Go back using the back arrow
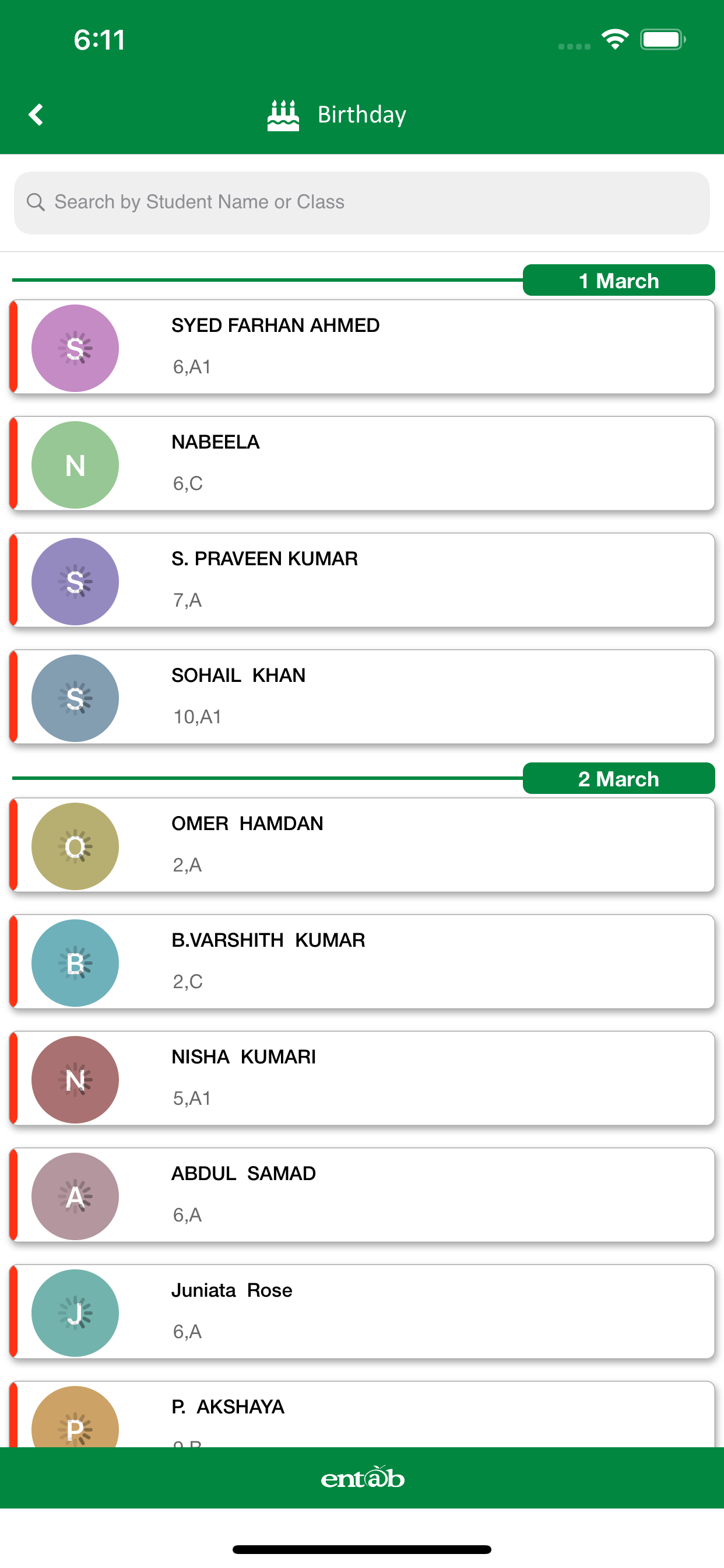The width and height of the screenshot is (724, 1568). (36, 114)
